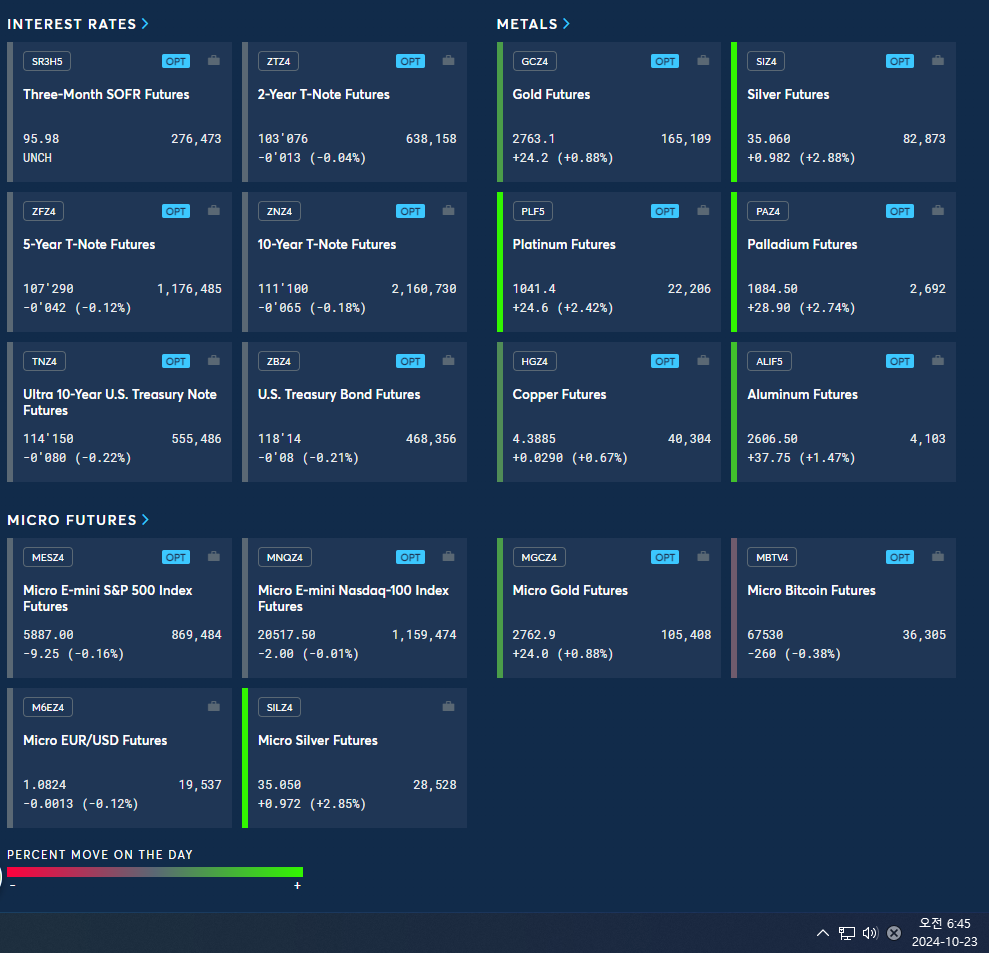Screen dimensions: 989x953
Task: Open the Silver Futures product title
Action: [x=788, y=95]
